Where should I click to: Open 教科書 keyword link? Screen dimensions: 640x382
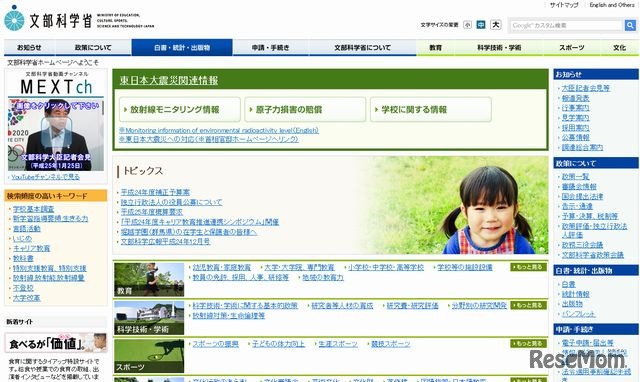coord(23,258)
